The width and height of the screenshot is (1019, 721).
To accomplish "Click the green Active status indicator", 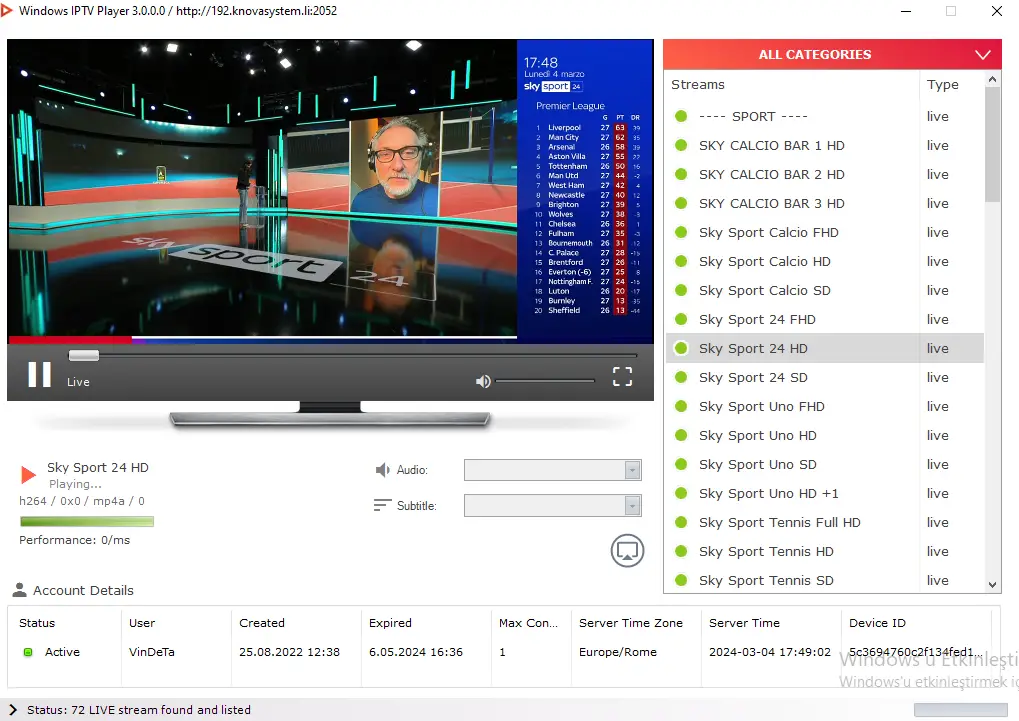I will pyautogui.click(x=28, y=652).
